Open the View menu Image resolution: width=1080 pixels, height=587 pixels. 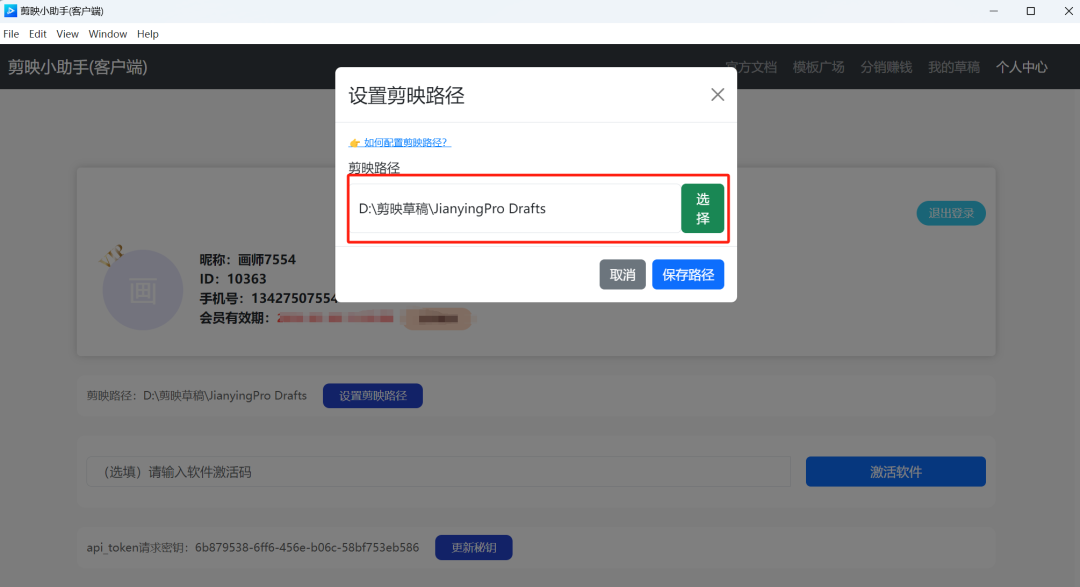(67, 33)
